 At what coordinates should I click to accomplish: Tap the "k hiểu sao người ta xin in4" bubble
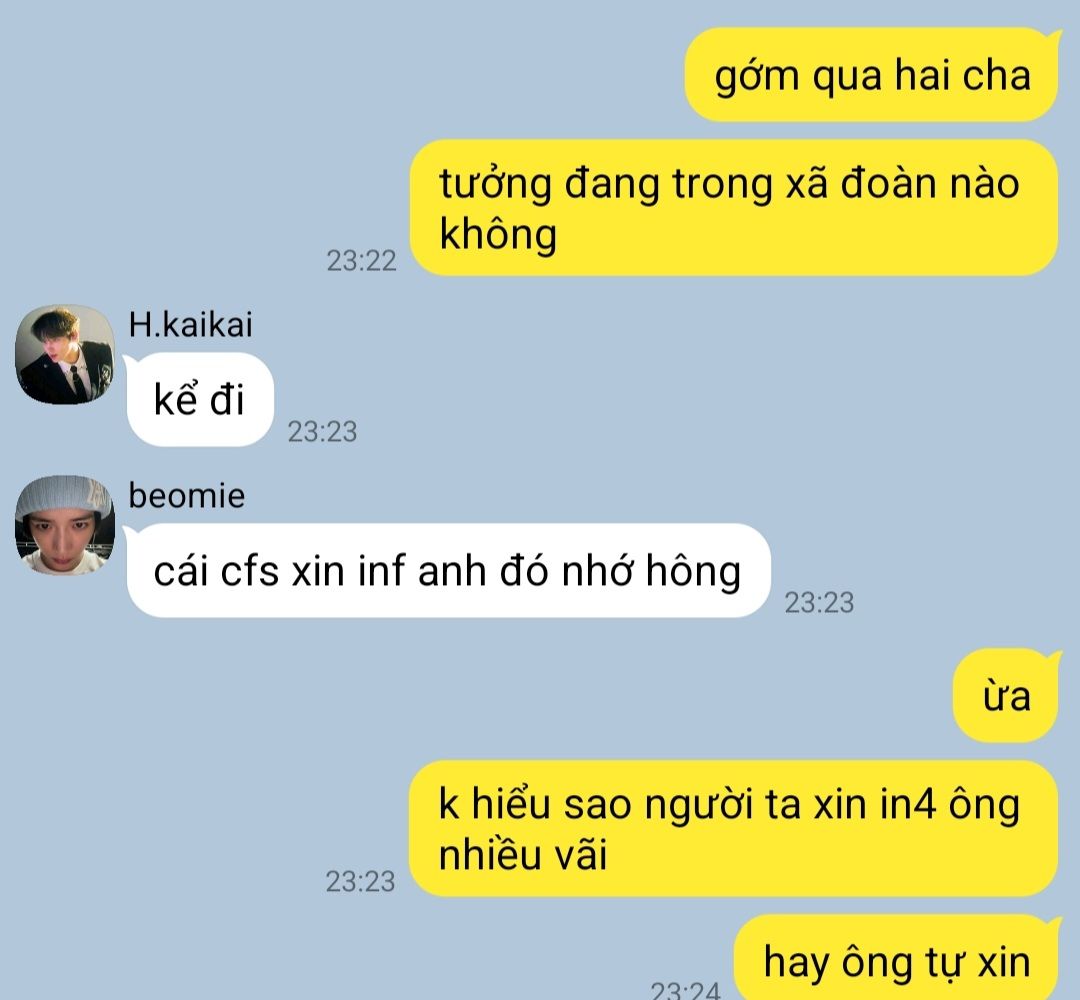click(734, 829)
